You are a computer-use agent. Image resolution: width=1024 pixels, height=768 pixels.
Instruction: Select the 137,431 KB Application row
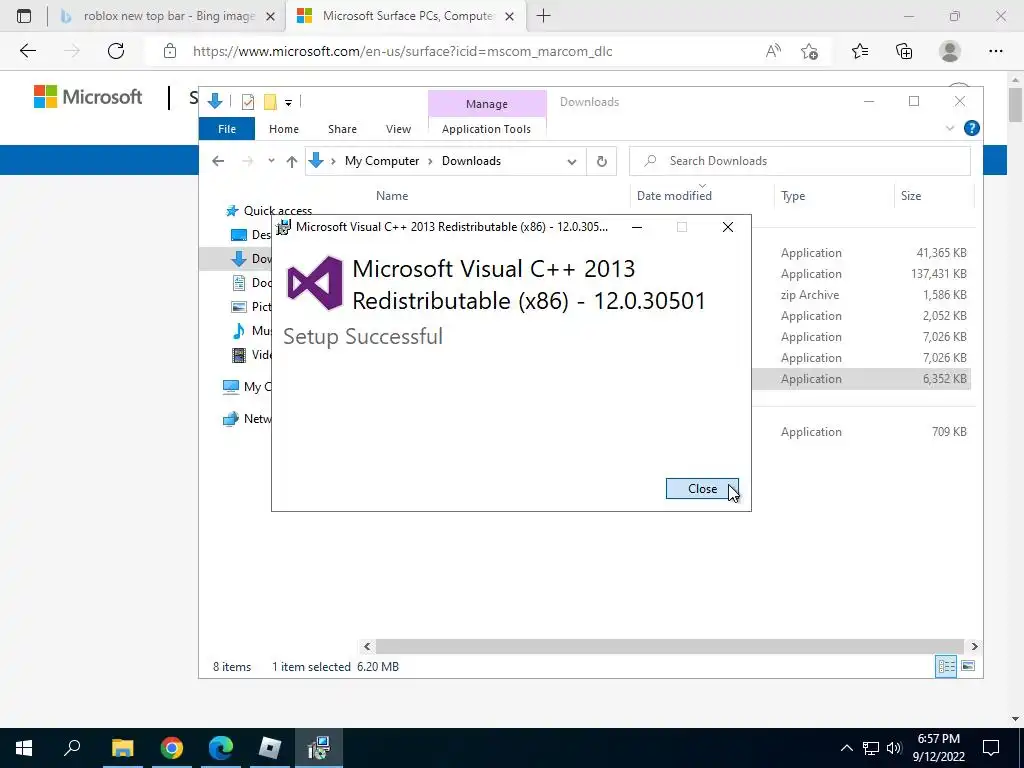[x=861, y=274]
